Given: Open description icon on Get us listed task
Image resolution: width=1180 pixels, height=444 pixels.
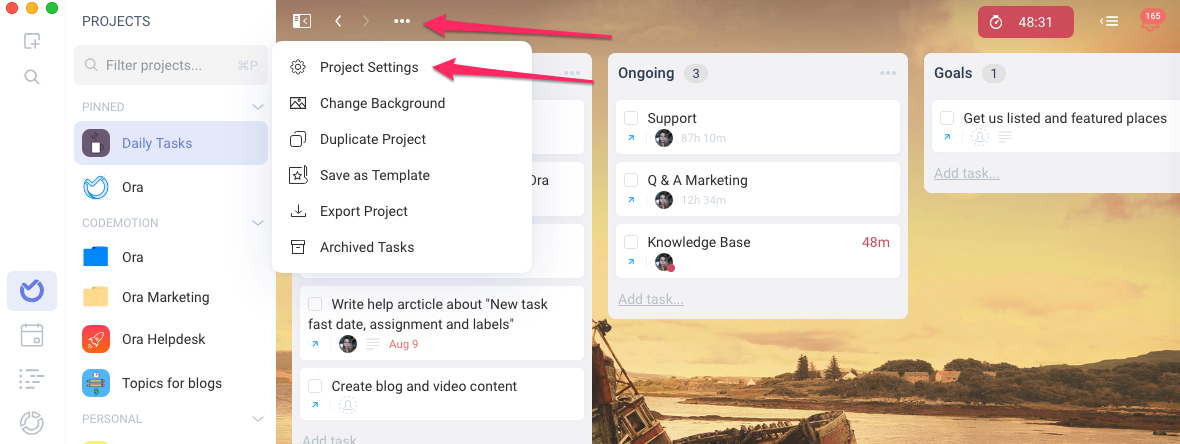Looking at the screenshot, I should coord(1005,137).
